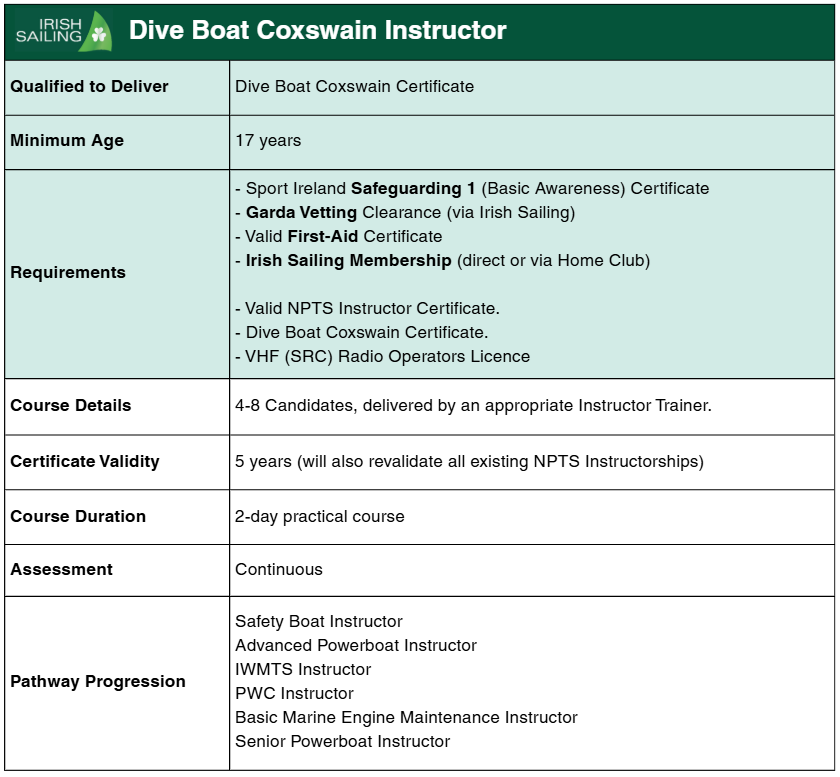840x777 pixels.
Task: Select the Certificate Validity 5 years text
Action: [x=469, y=462]
